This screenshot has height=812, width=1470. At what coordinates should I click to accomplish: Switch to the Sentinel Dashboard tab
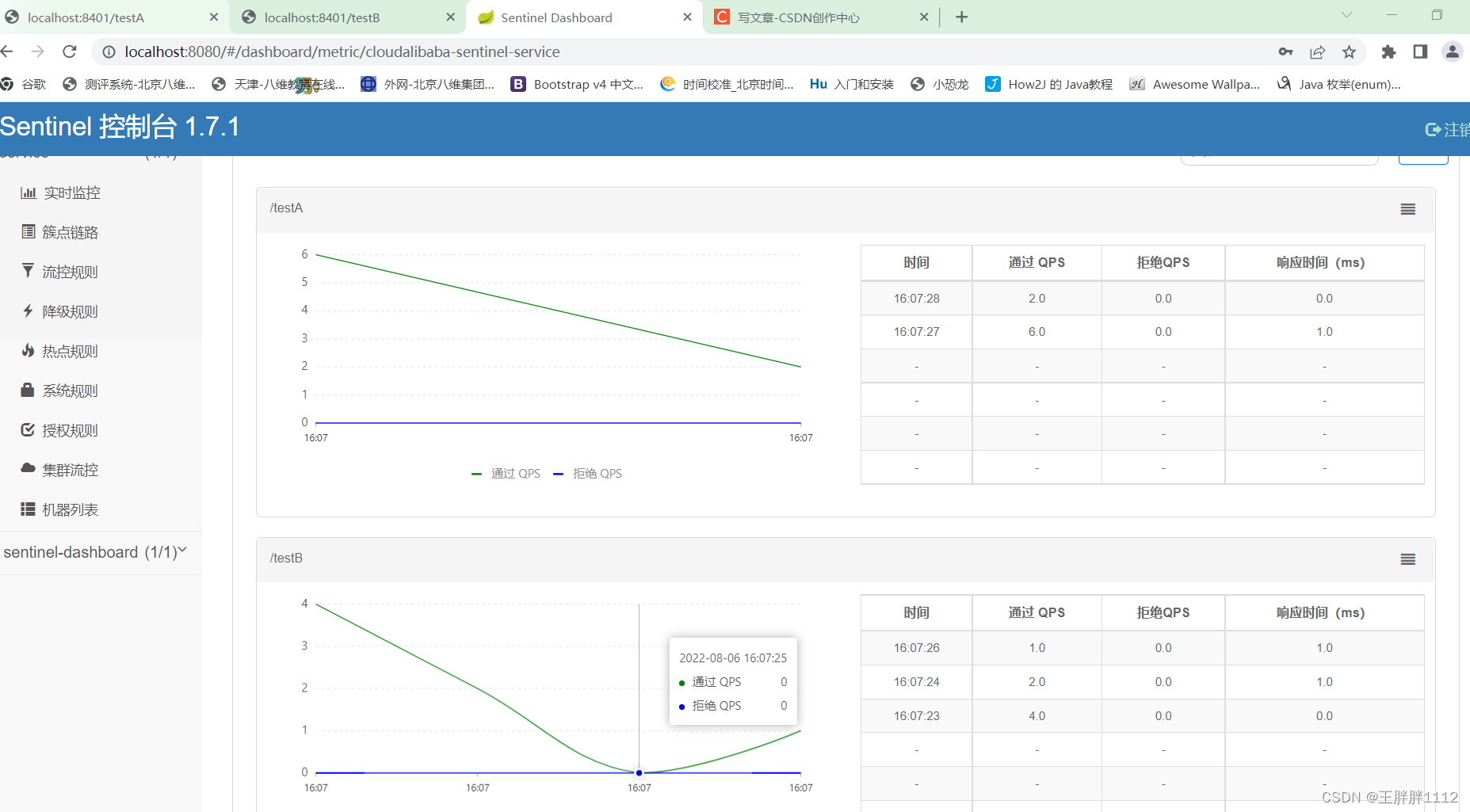coord(555,17)
